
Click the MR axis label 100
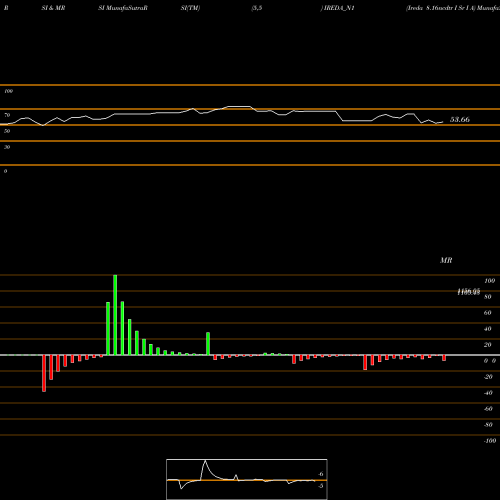click(490, 281)
